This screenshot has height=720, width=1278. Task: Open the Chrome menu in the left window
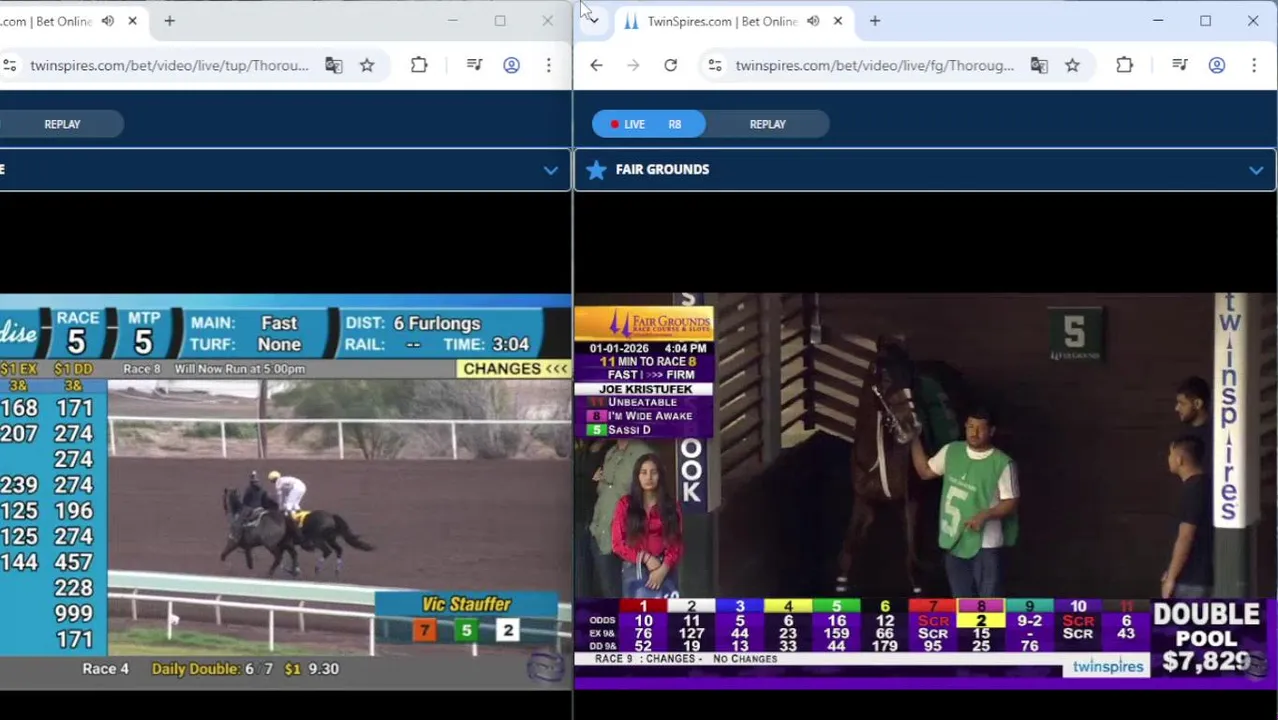[x=548, y=65]
